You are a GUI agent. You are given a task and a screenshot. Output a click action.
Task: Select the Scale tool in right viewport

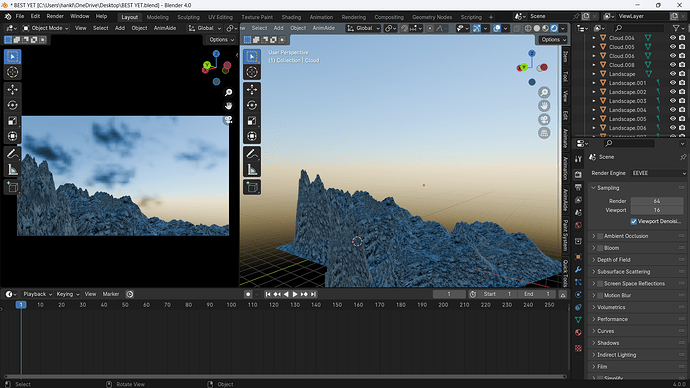tap(252, 121)
